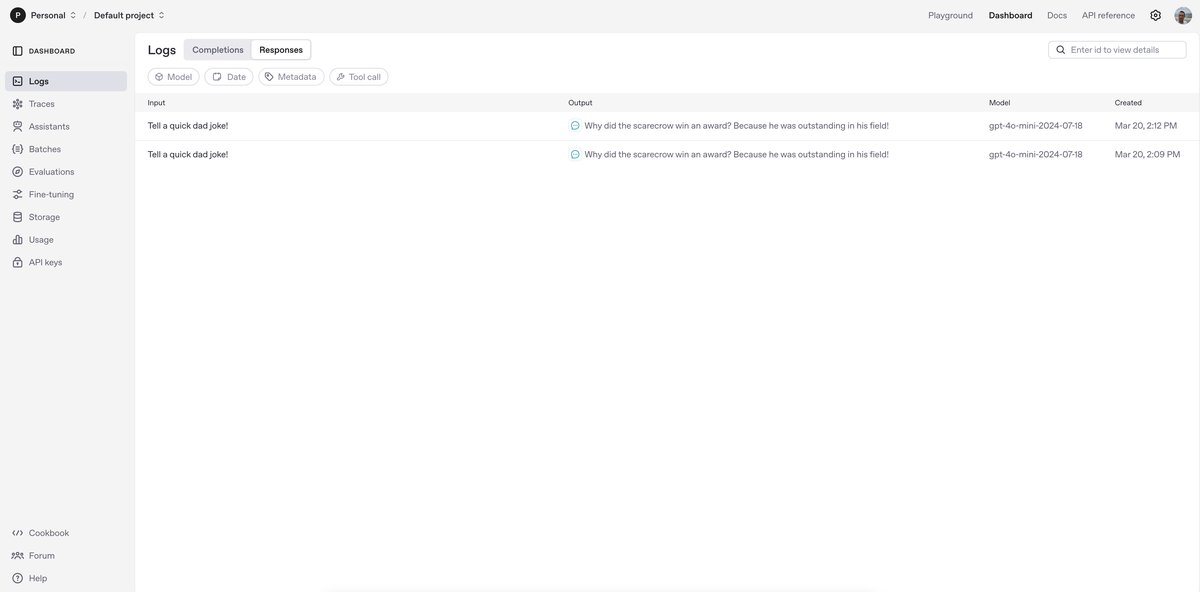Select the Responses tab

(x=281, y=50)
